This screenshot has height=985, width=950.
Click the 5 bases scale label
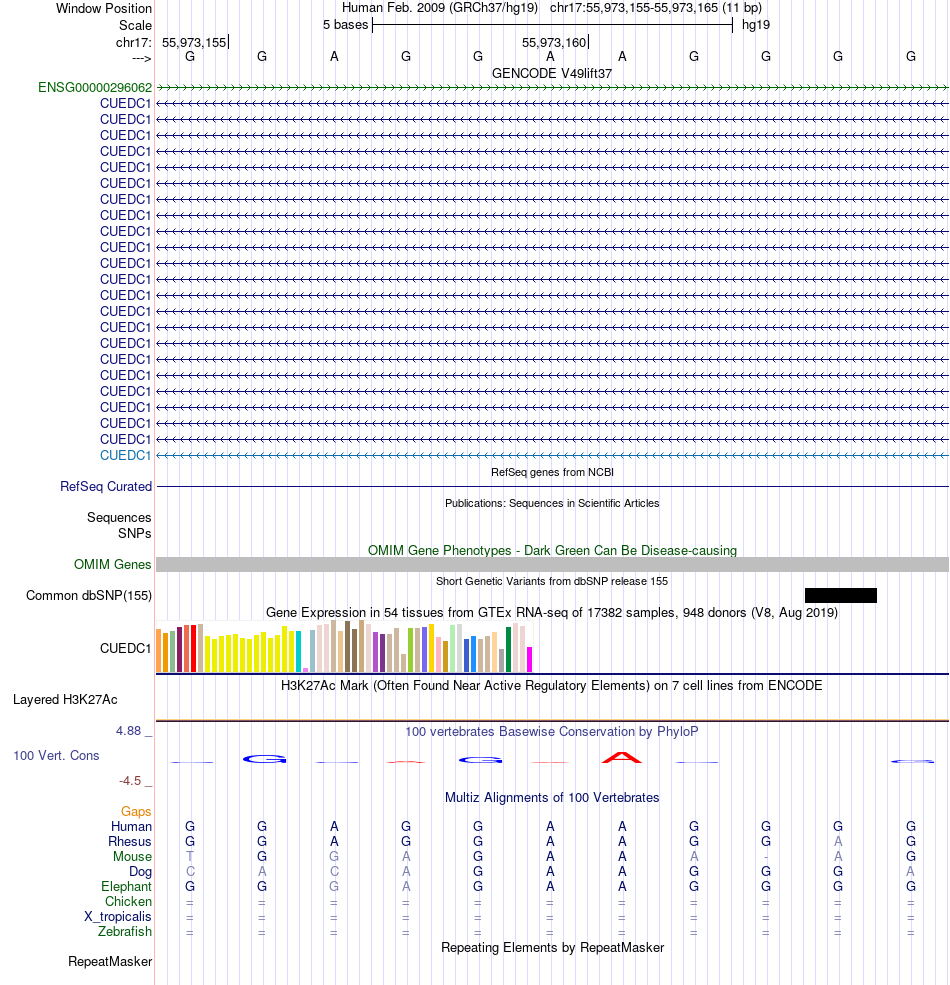pos(346,25)
